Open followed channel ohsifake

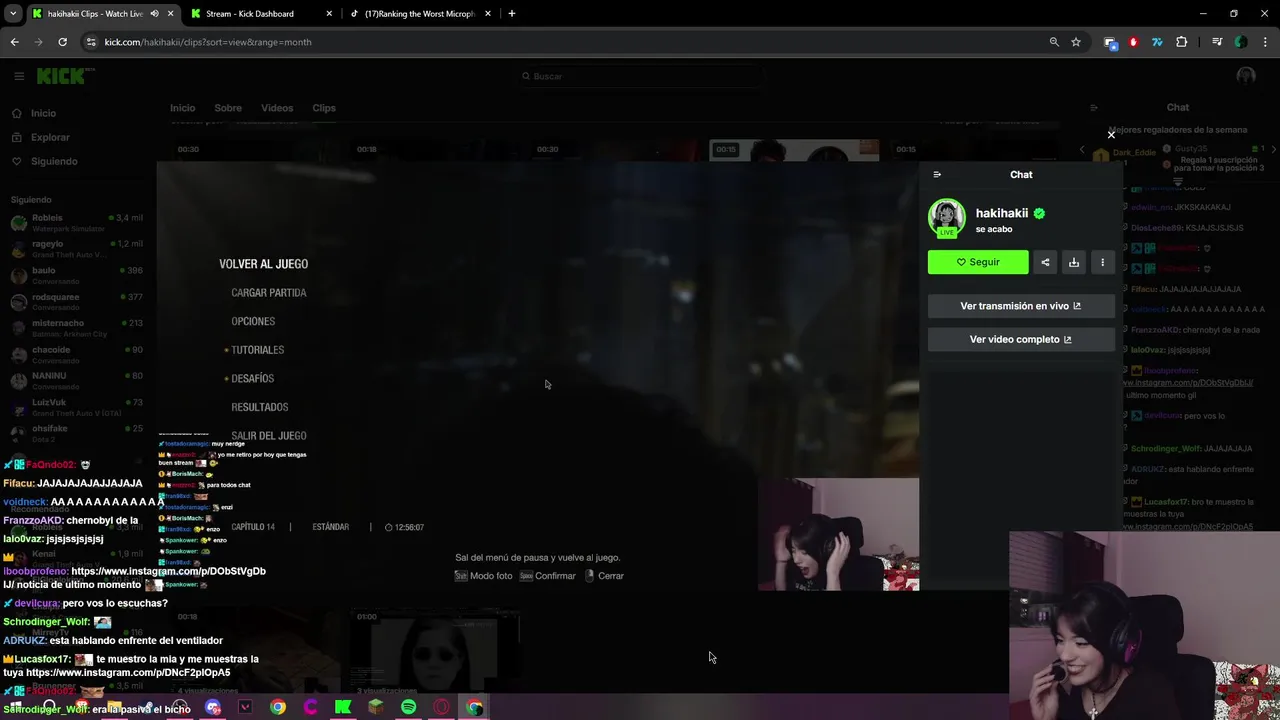(x=78, y=433)
